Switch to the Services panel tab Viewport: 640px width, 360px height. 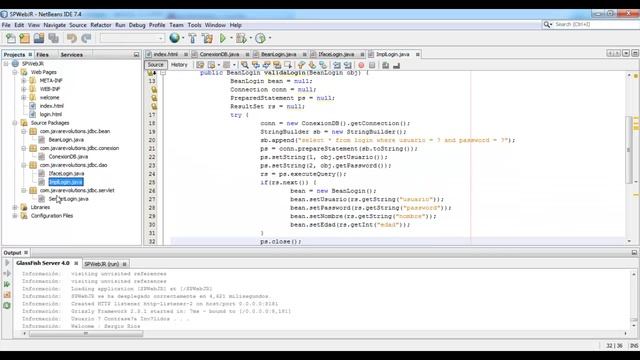tap(72, 55)
